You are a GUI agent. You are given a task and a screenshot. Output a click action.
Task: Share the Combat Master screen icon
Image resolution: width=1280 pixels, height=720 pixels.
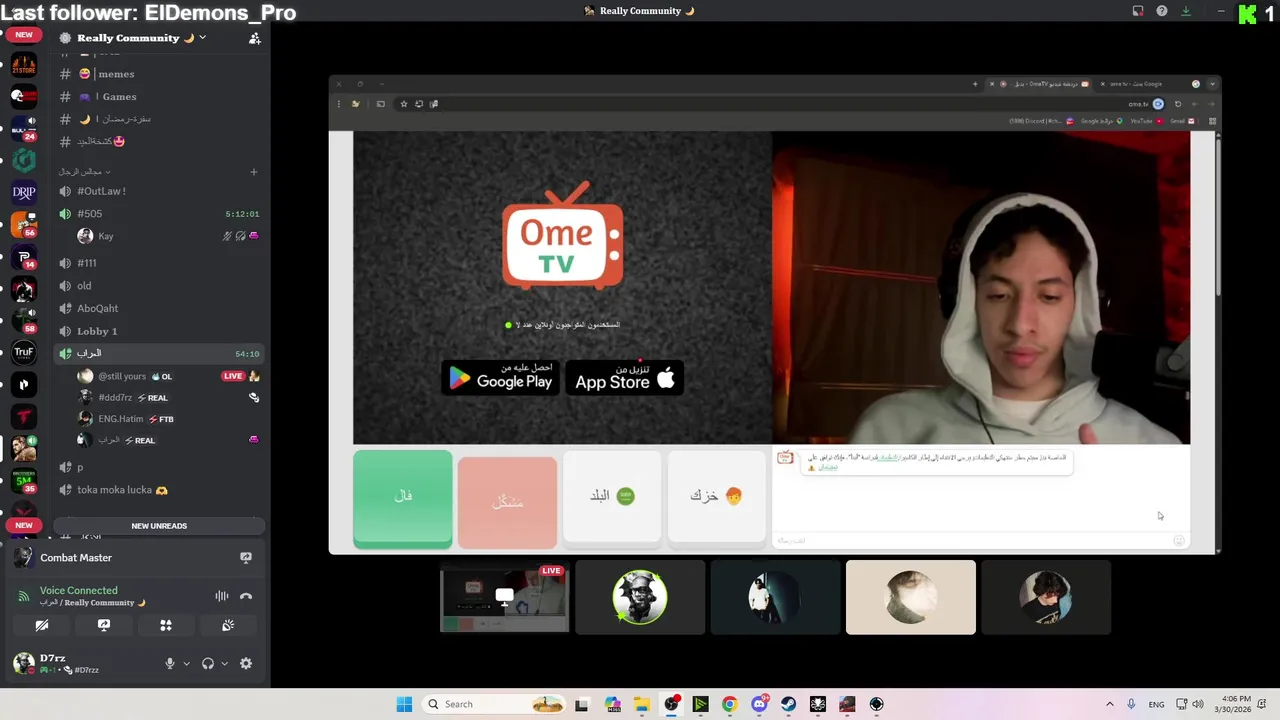246,558
